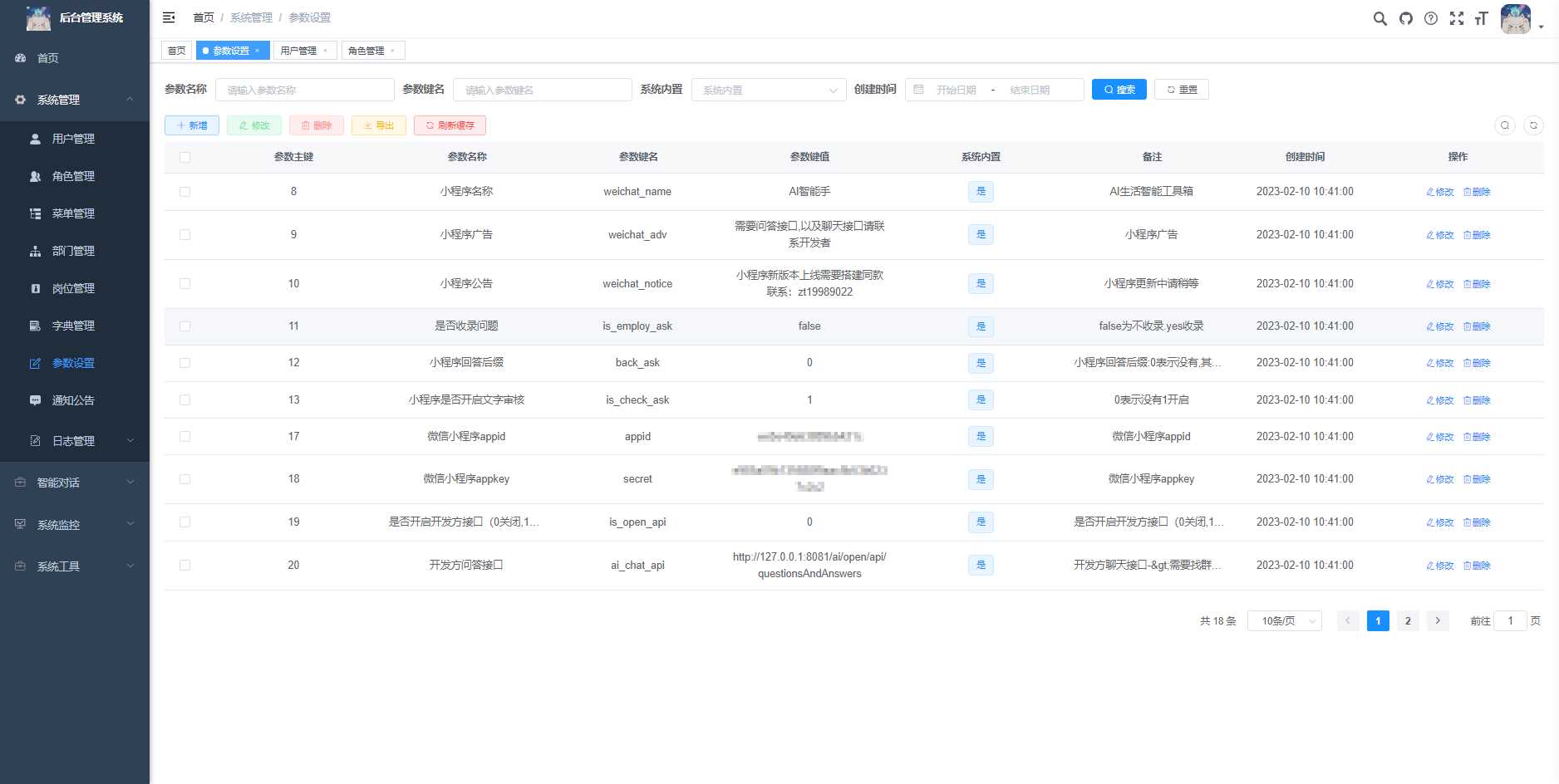
Task: Click the 新增 button to add a parameter
Action: point(191,125)
